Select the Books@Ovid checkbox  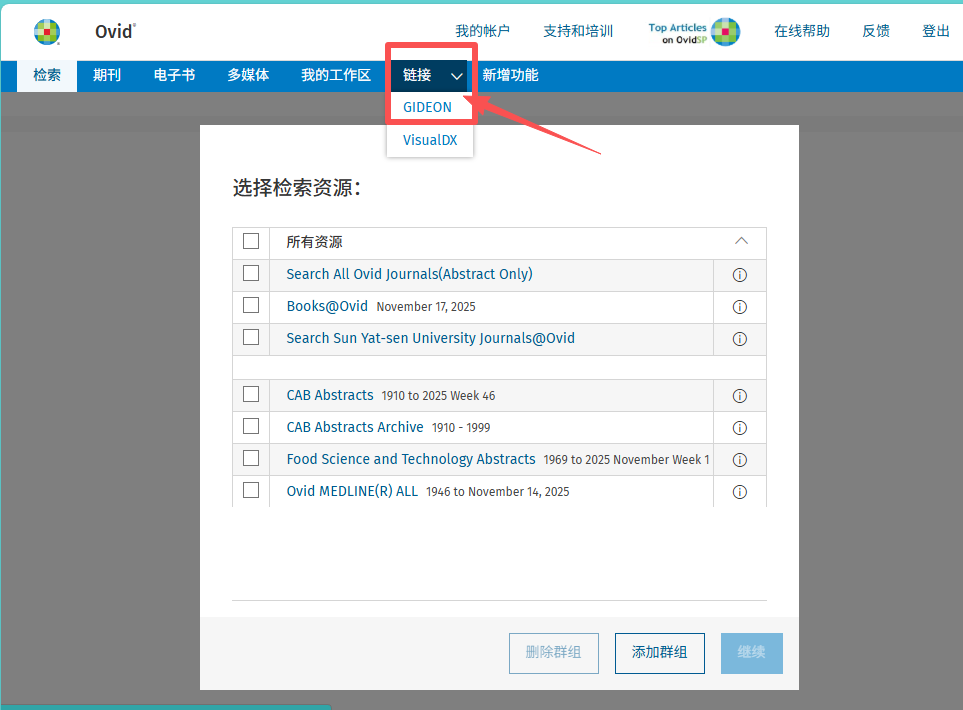[251, 305]
